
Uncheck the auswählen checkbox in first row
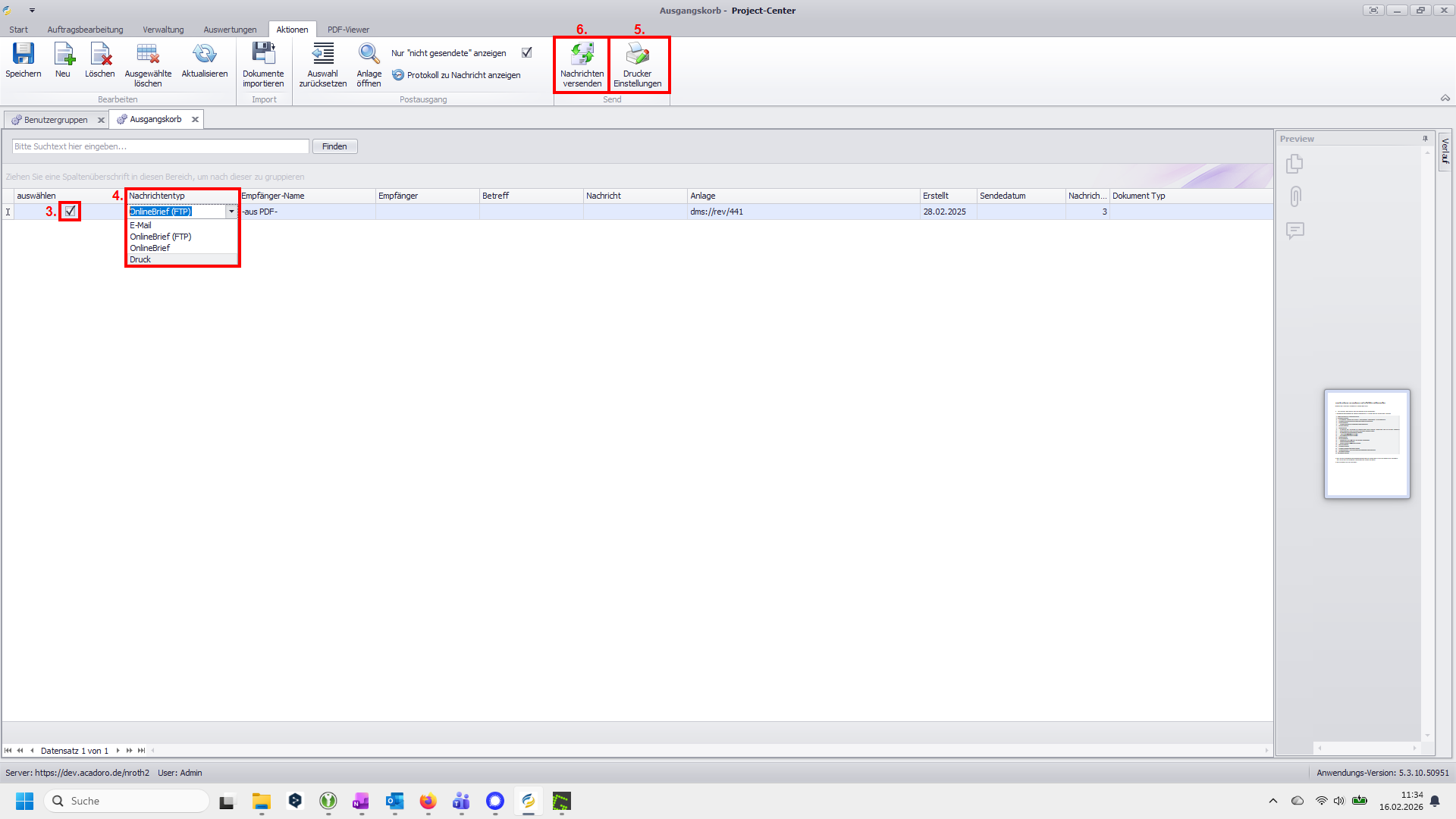coord(71,212)
